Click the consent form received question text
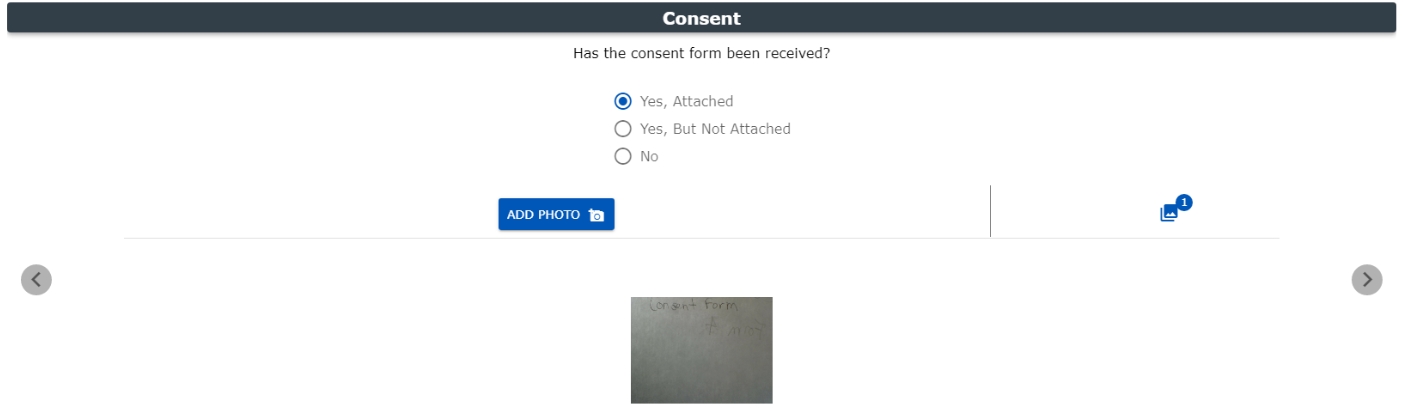The image size is (1403, 411). coord(701,53)
